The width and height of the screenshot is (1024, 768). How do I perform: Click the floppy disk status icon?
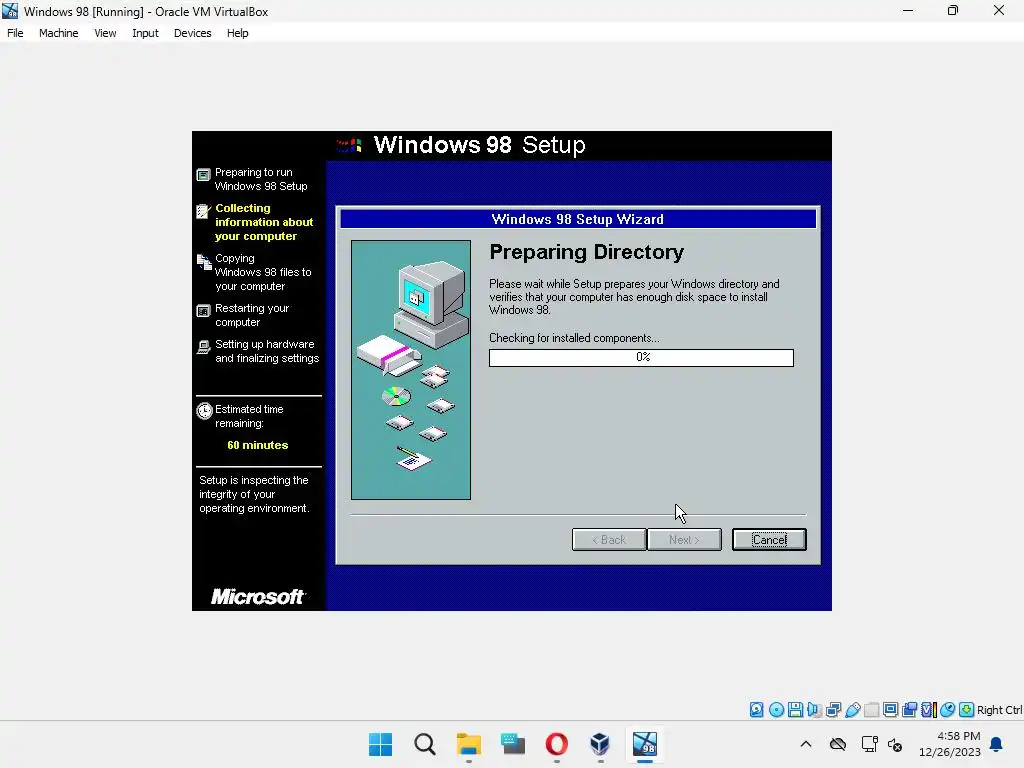point(795,710)
